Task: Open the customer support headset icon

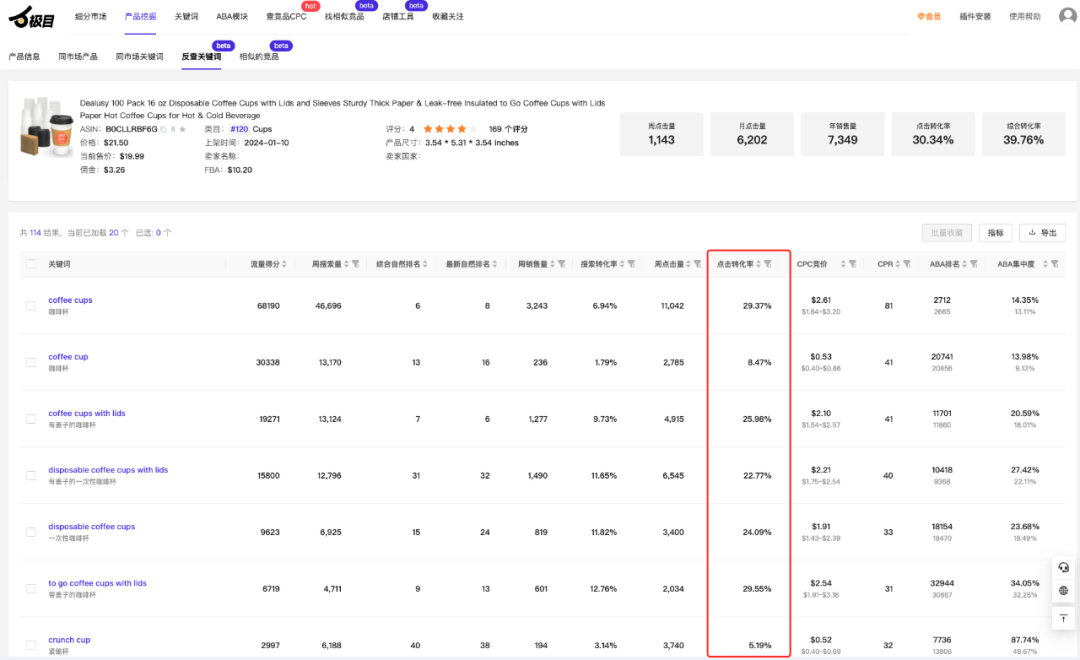Action: point(1063,567)
